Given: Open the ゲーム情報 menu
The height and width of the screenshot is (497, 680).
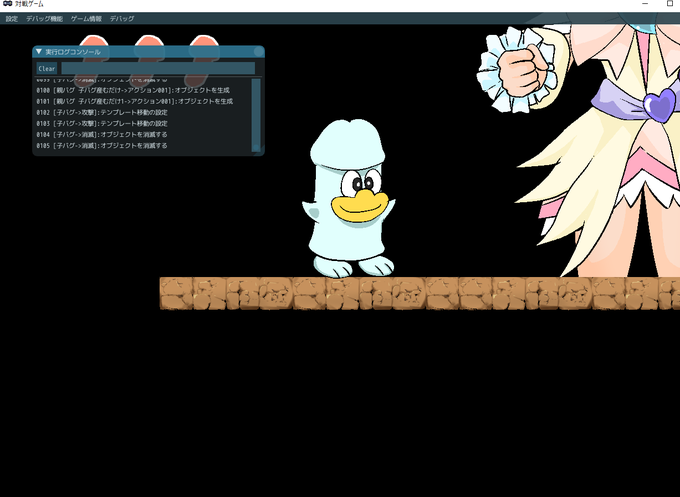Looking at the screenshot, I should tap(86, 19).
